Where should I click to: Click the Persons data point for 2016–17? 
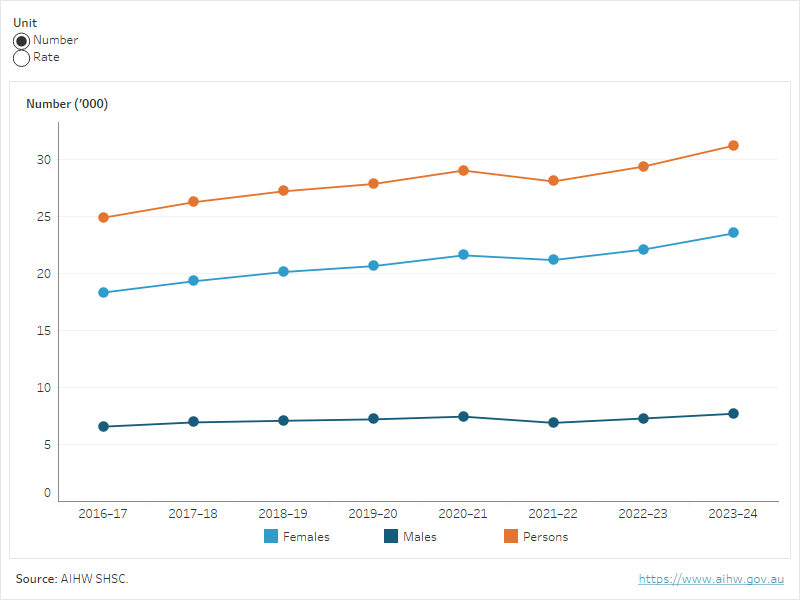point(103,218)
